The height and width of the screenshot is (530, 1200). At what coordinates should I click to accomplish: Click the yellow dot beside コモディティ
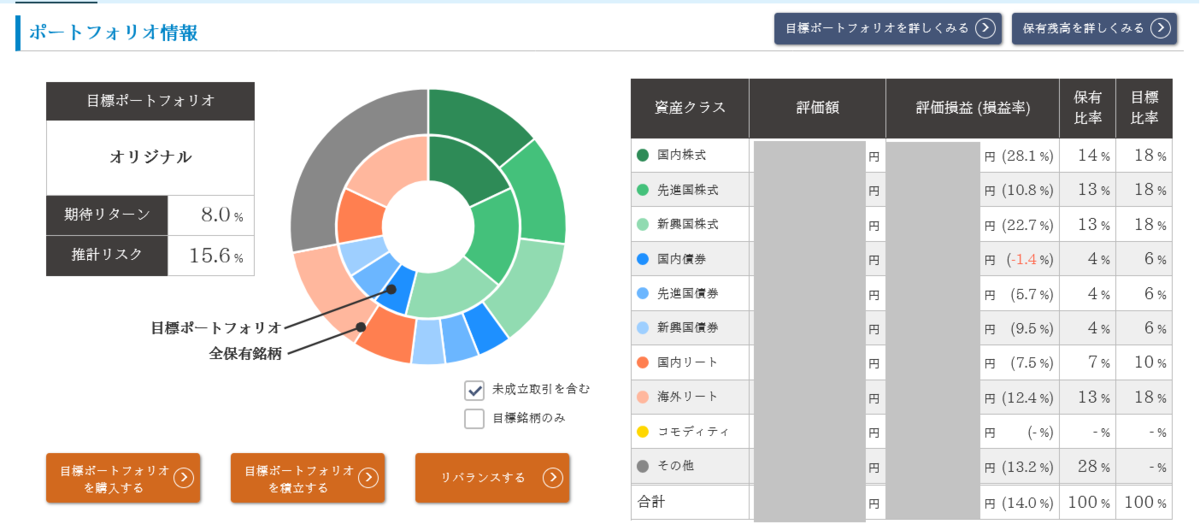click(643, 432)
